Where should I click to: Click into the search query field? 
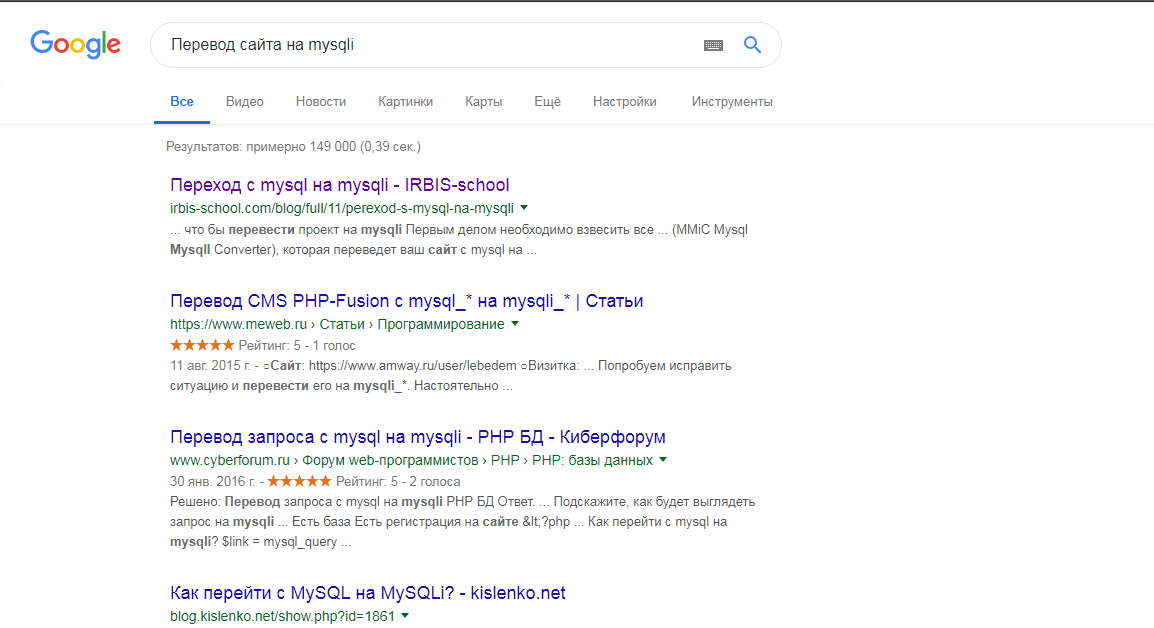pos(420,45)
